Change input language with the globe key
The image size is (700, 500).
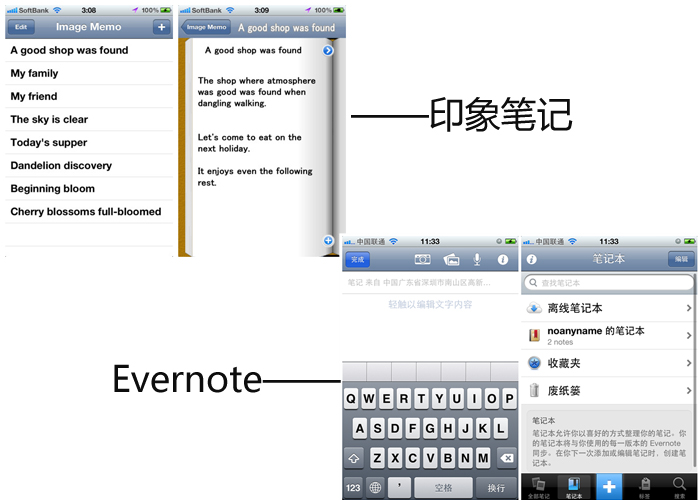[x=375, y=488]
